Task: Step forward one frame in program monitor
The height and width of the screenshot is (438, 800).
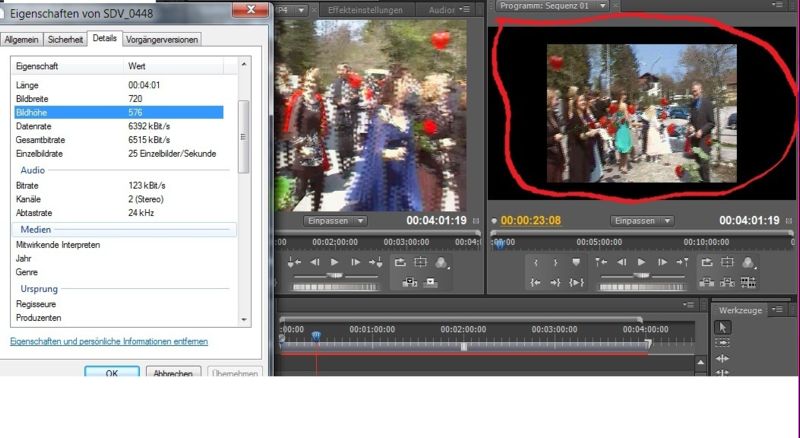Action: coord(660,262)
